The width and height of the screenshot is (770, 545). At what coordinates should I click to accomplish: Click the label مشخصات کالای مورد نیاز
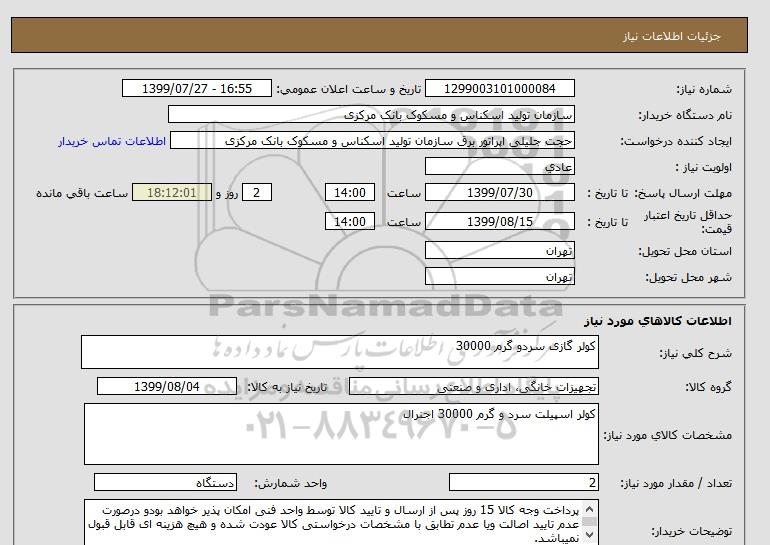pyautogui.click(x=667, y=435)
